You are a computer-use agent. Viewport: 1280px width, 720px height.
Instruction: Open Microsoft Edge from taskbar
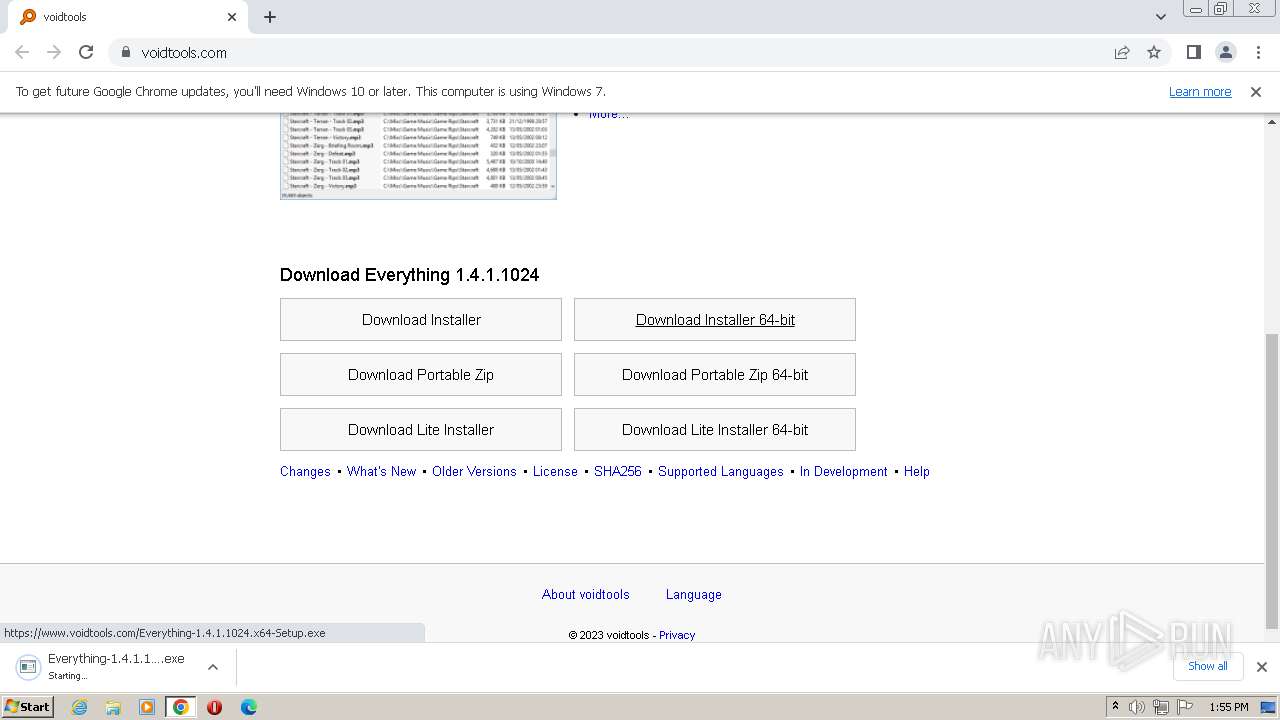pyautogui.click(x=249, y=707)
